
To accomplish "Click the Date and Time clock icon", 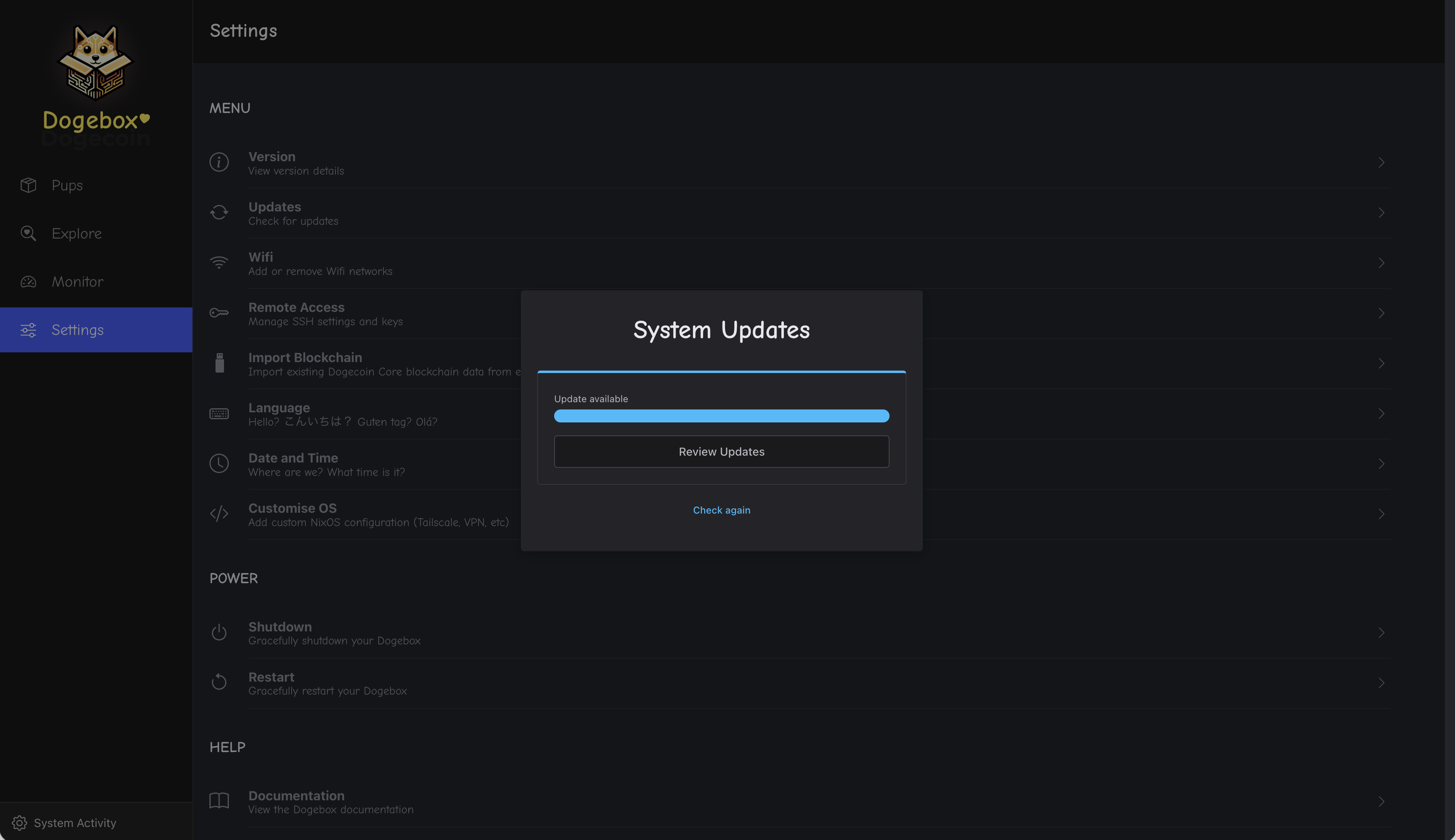I will [x=219, y=463].
